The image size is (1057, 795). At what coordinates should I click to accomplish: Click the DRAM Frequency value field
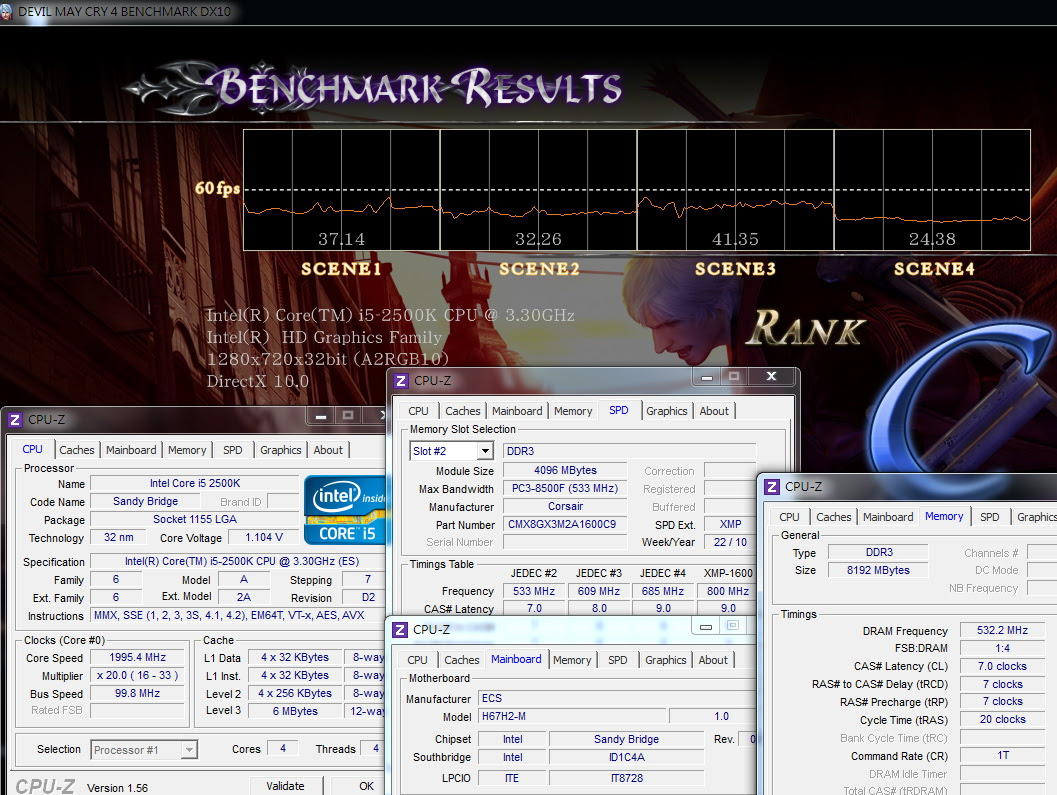tap(1002, 631)
